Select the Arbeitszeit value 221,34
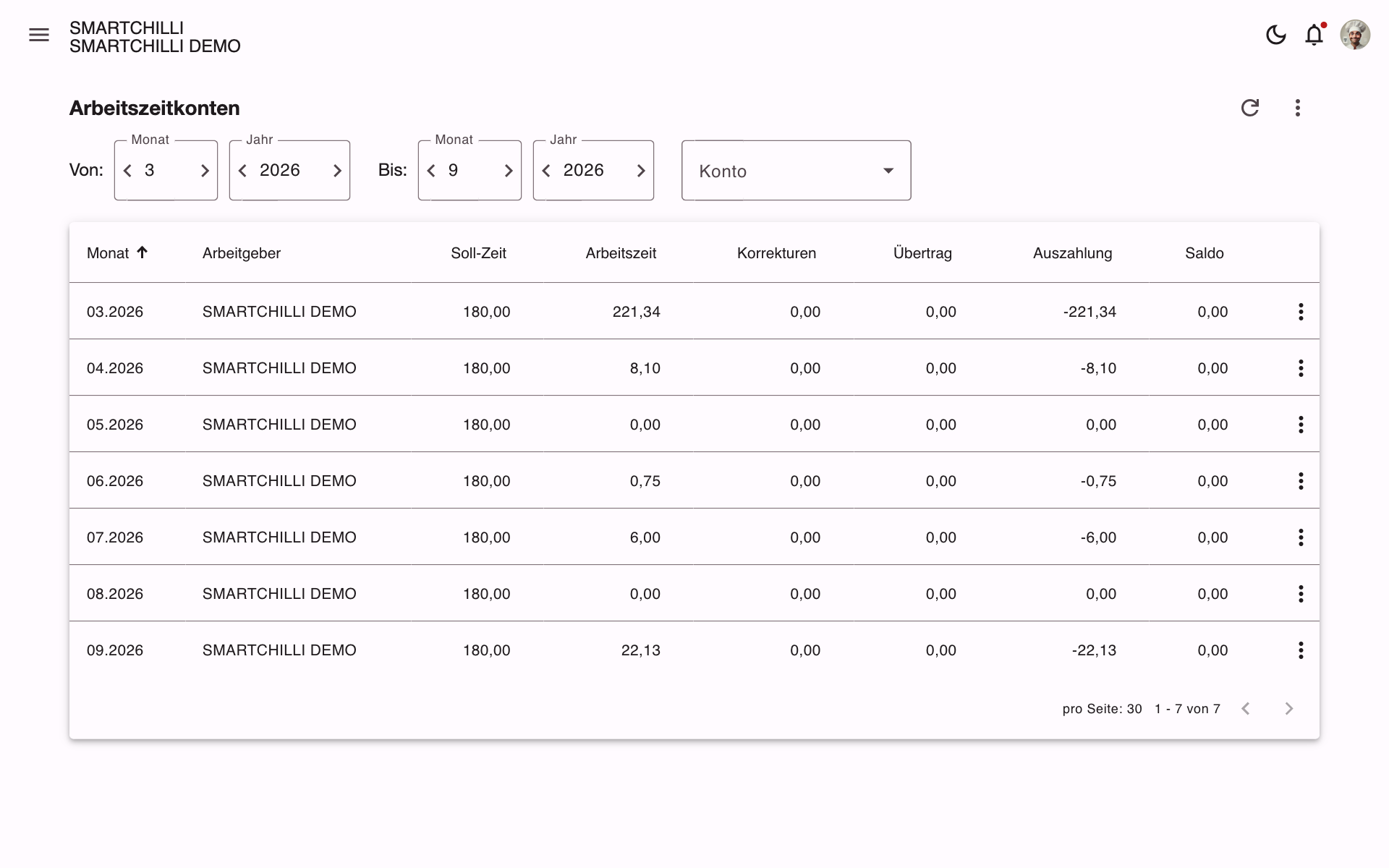Viewport: 1389px width, 868px height. point(637,312)
